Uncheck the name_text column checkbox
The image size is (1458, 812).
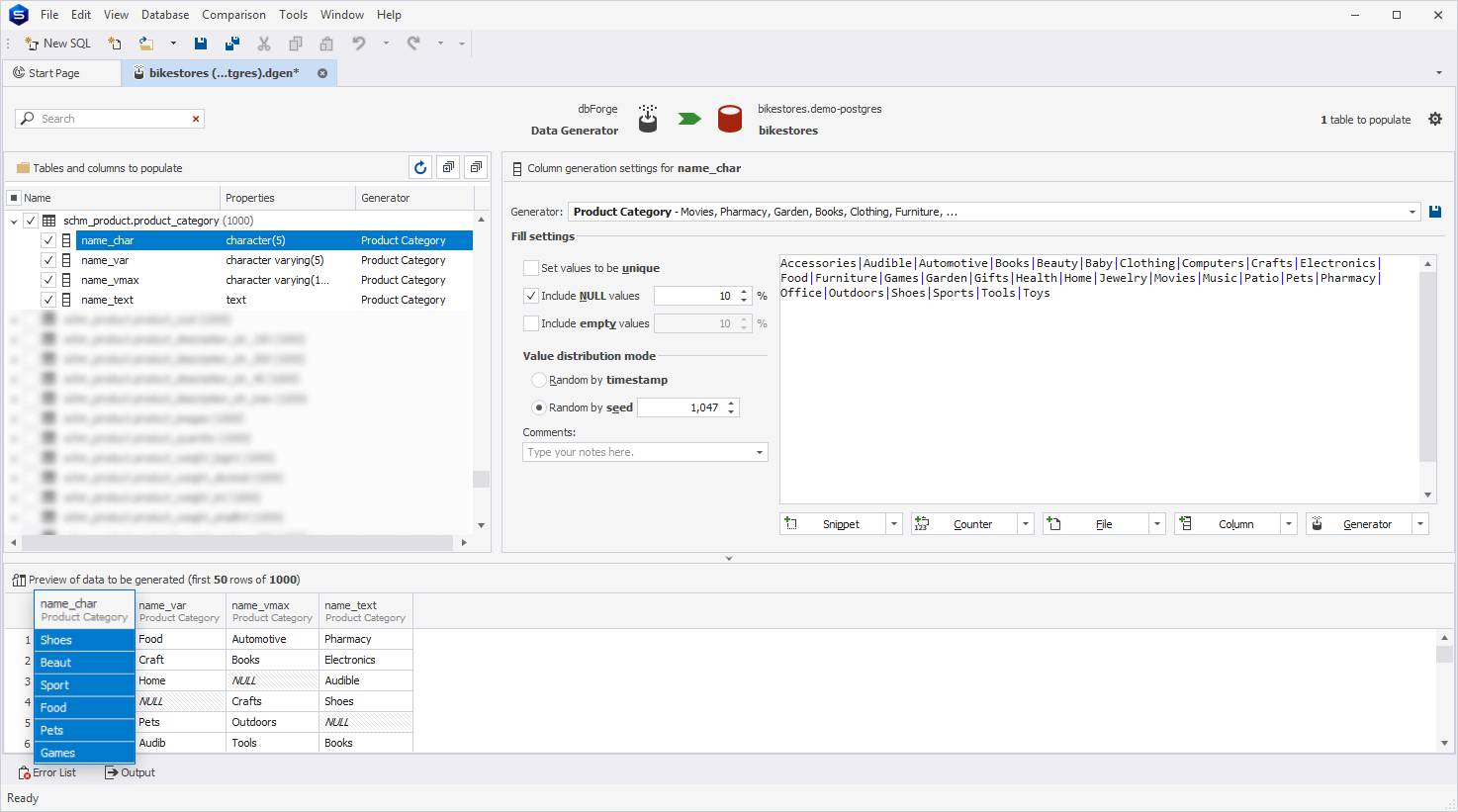[47, 300]
